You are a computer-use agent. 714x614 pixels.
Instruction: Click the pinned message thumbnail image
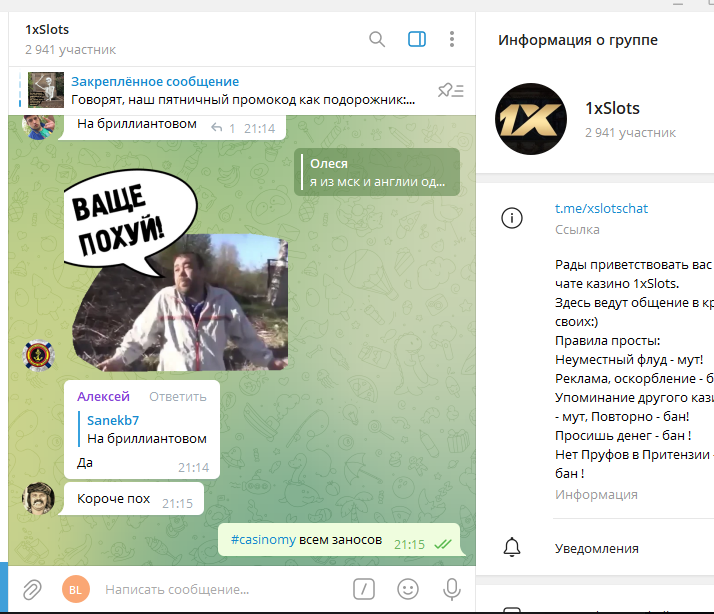tap(46, 90)
